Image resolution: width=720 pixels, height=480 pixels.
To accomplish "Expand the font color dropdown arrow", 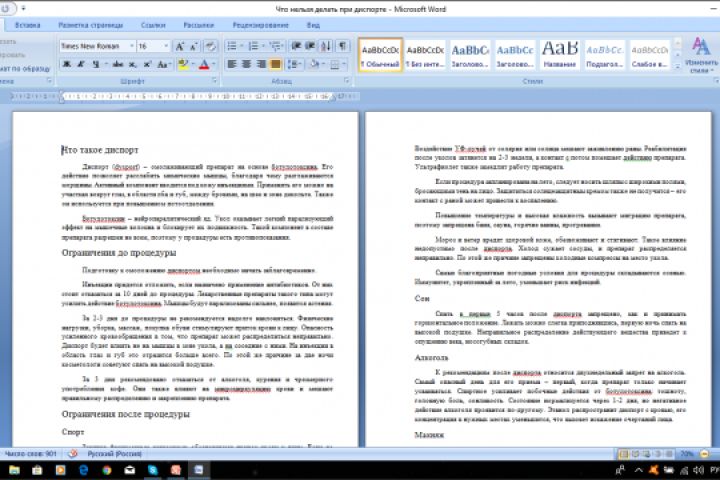I will [214, 65].
